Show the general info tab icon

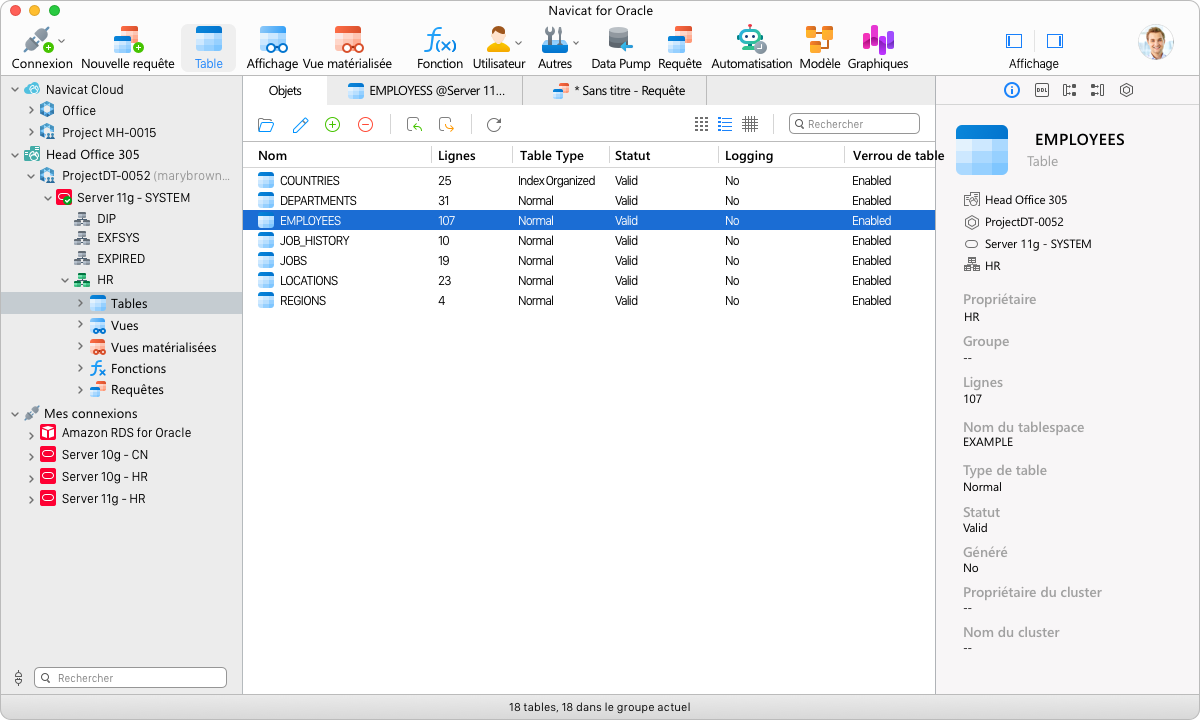1012,90
